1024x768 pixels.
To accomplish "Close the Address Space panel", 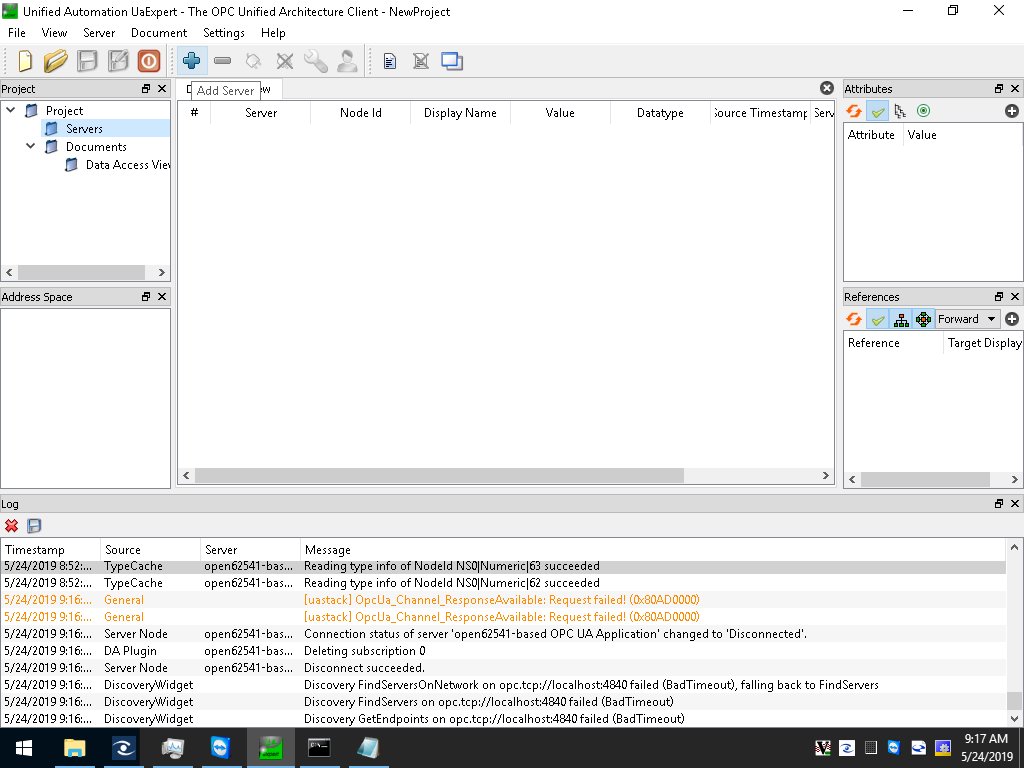I will tap(162, 296).
